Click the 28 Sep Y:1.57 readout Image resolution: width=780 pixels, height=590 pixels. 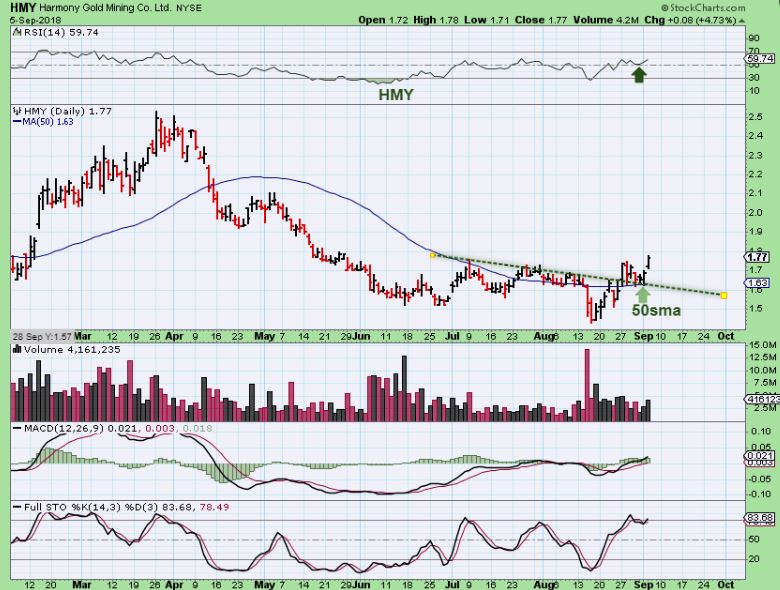point(42,336)
